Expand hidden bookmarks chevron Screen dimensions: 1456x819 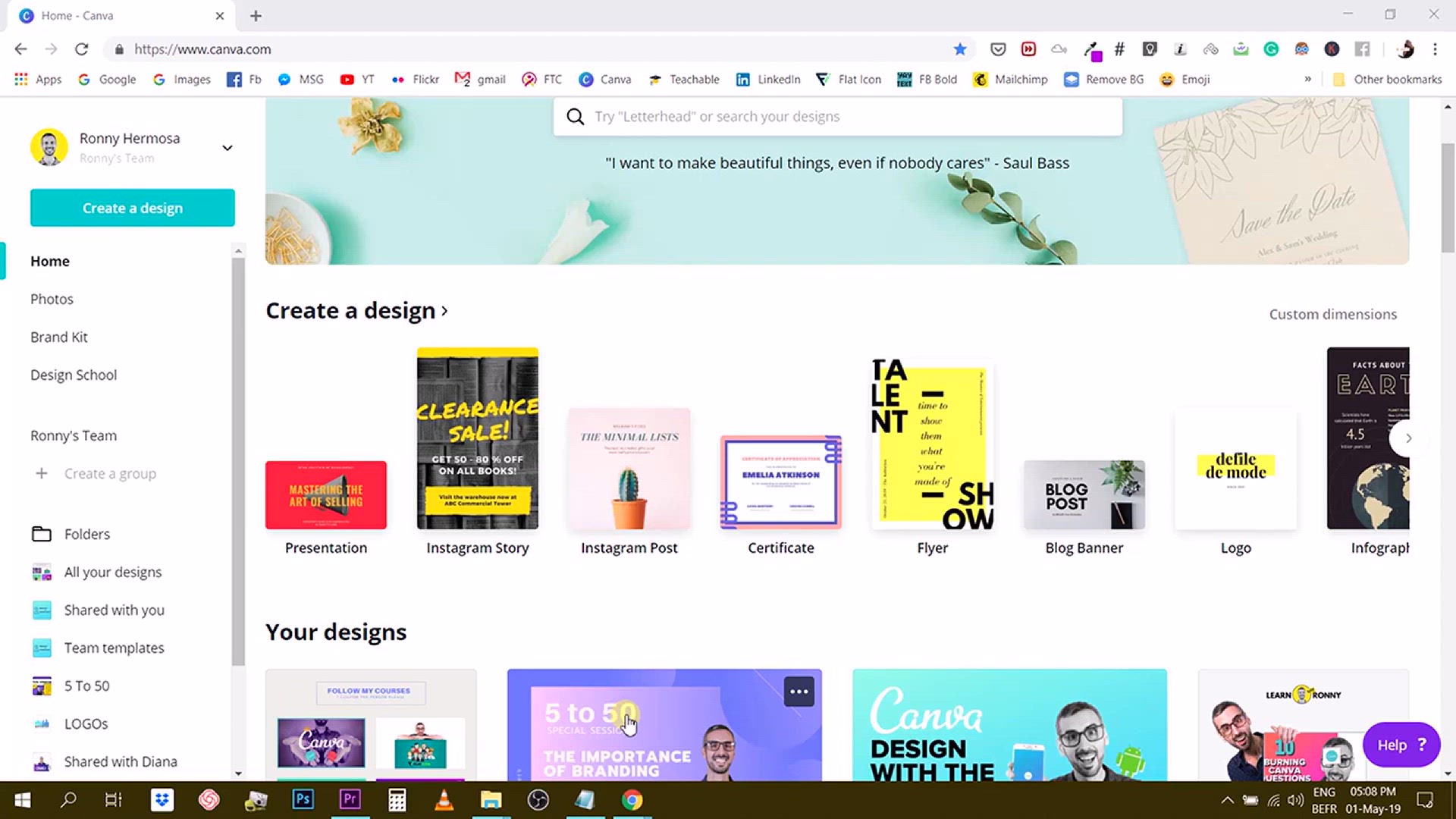(x=1307, y=79)
